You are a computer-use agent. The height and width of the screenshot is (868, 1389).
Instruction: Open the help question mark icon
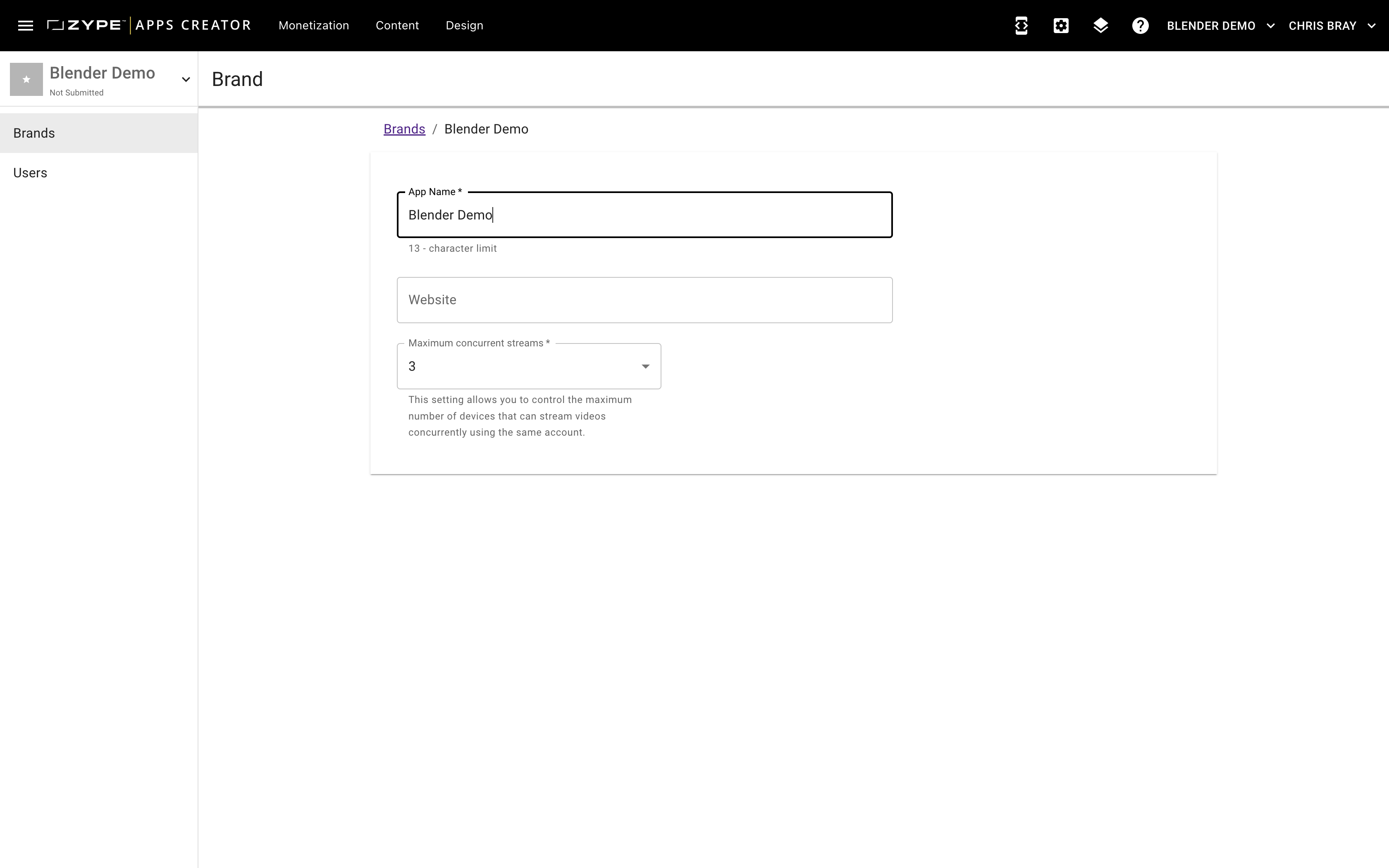[x=1140, y=25]
